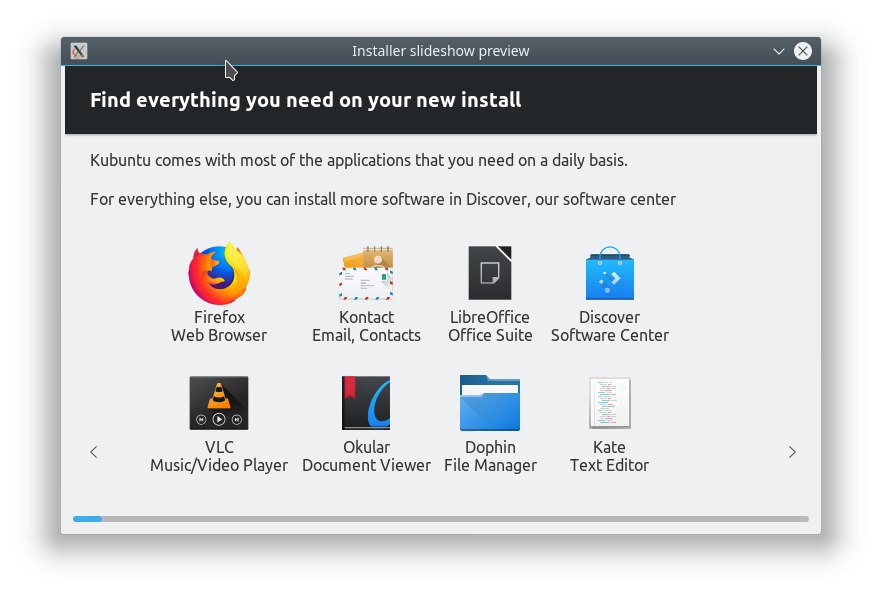This screenshot has width=882, height=595.
Task: Select the Okular document viewer icon
Action: pos(366,403)
